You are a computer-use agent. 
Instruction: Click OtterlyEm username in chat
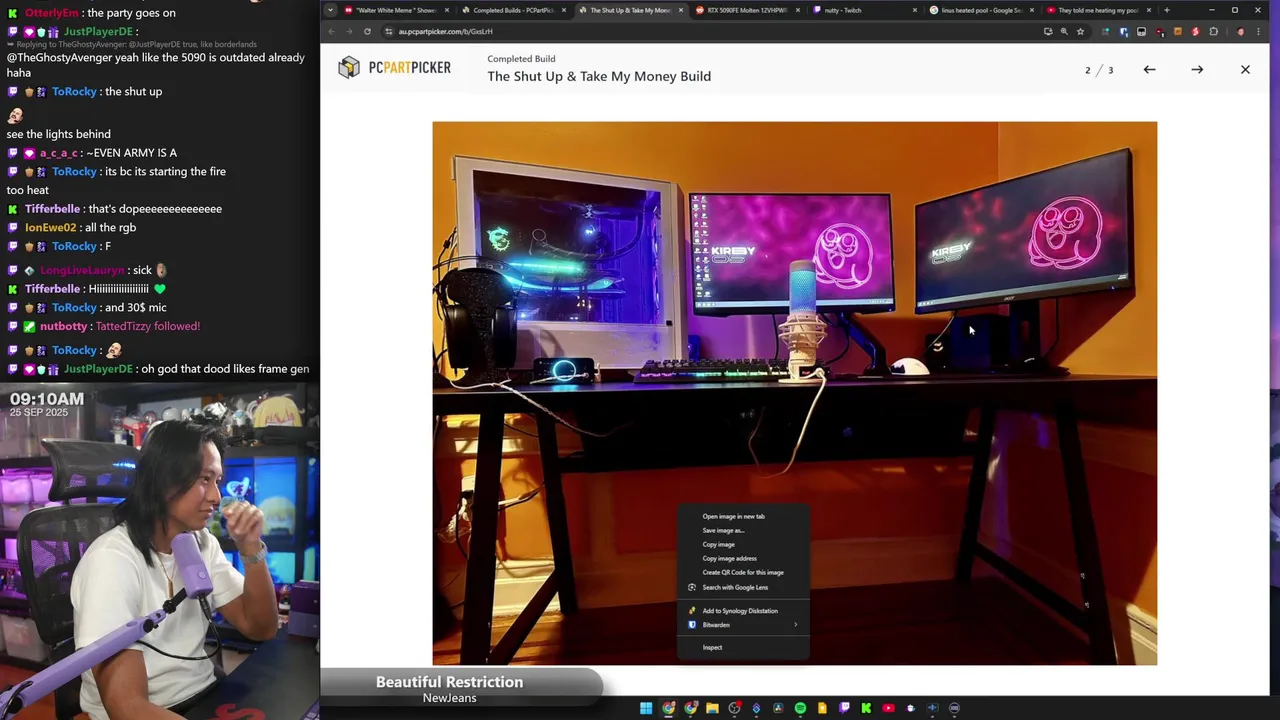(51, 13)
